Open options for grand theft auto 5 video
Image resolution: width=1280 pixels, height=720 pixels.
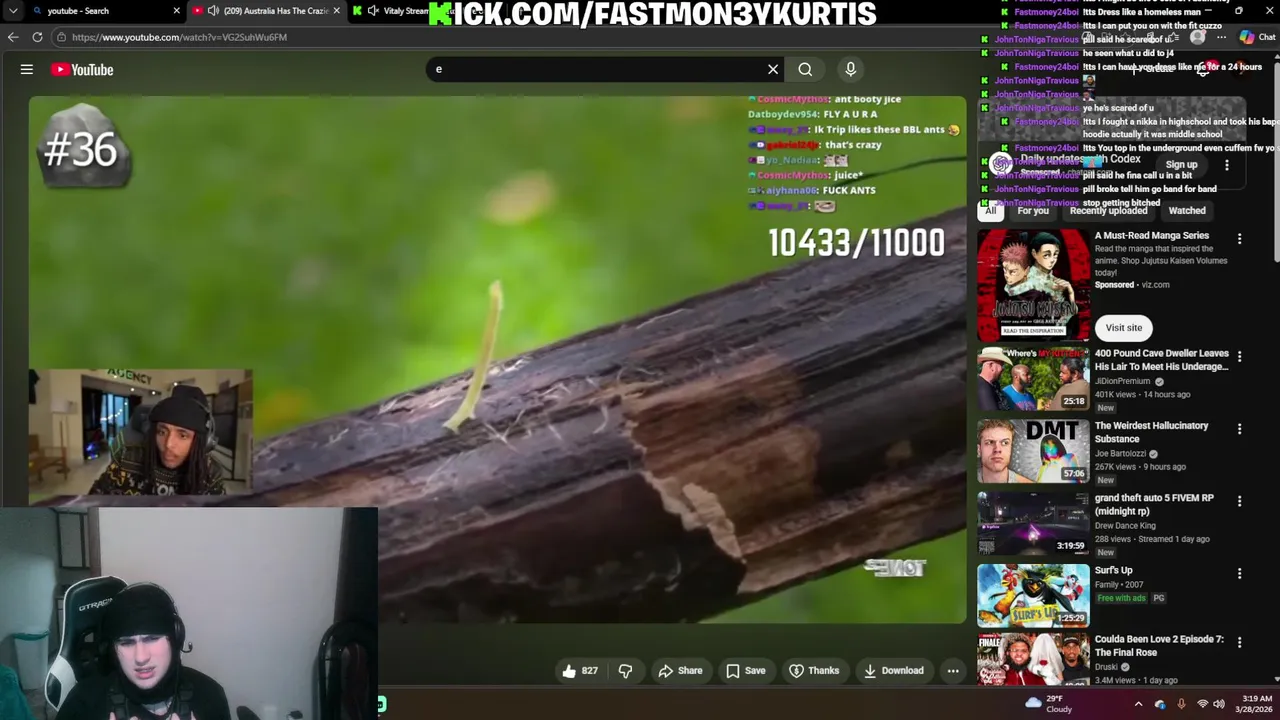click(x=1239, y=501)
